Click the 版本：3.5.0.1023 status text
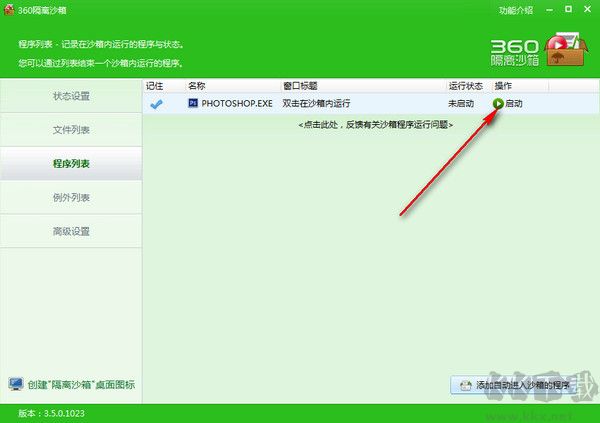Screen dimensions: 600x423 tap(51, 413)
